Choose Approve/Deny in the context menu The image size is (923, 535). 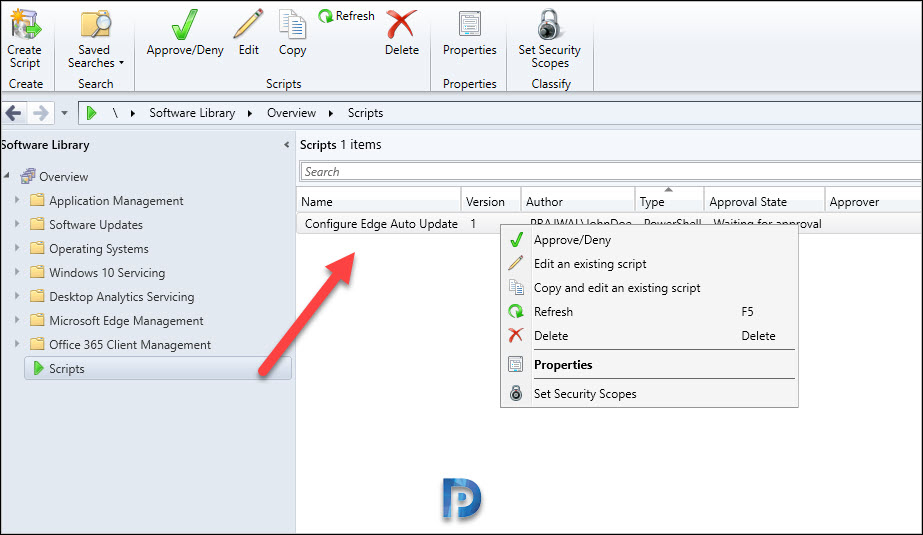pyautogui.click(x=649, y=240)
